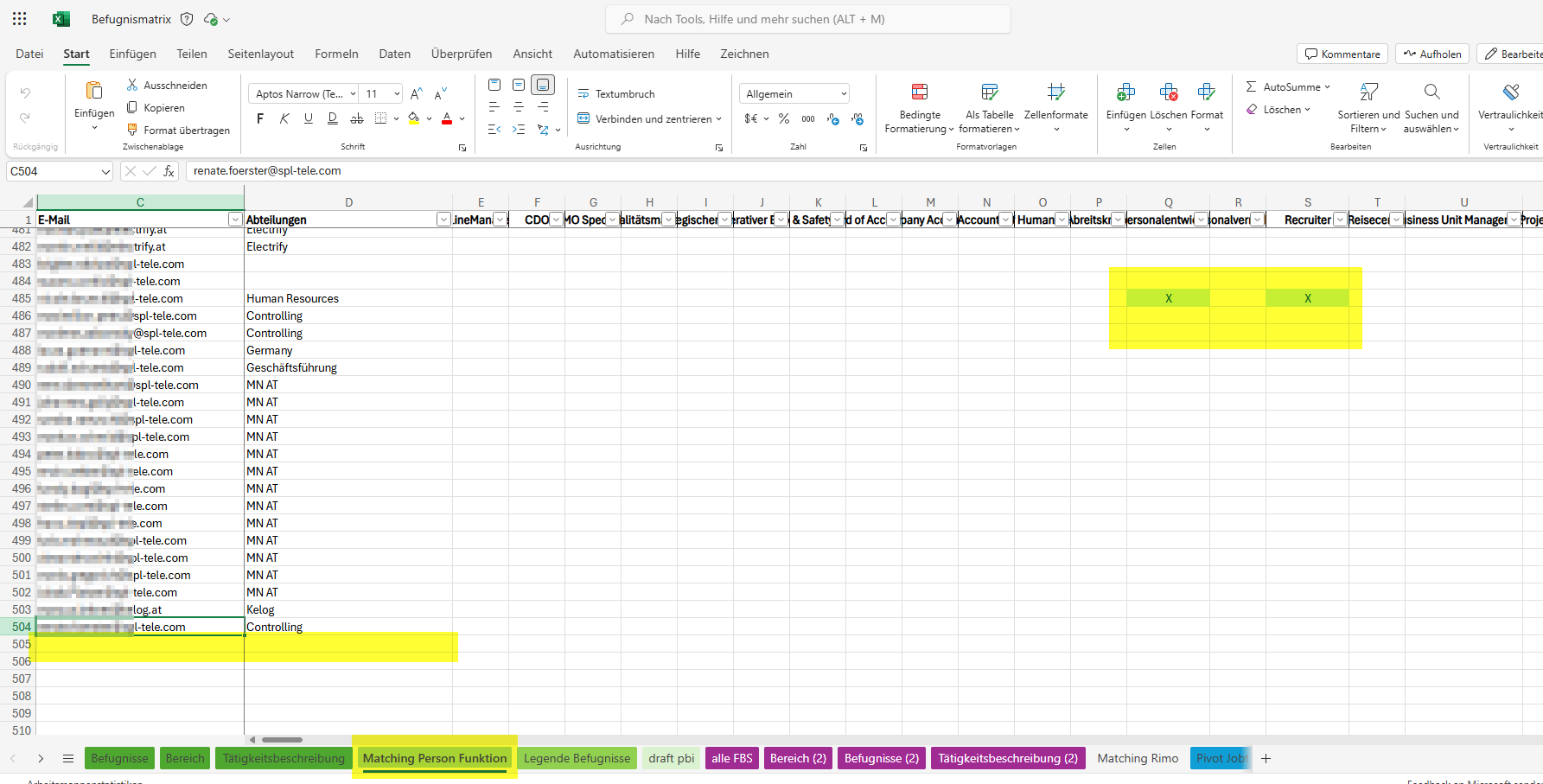This screenshot has width=1543, height=784.
Task: Click the green X cell in column Q
Action: point(1168,298)
